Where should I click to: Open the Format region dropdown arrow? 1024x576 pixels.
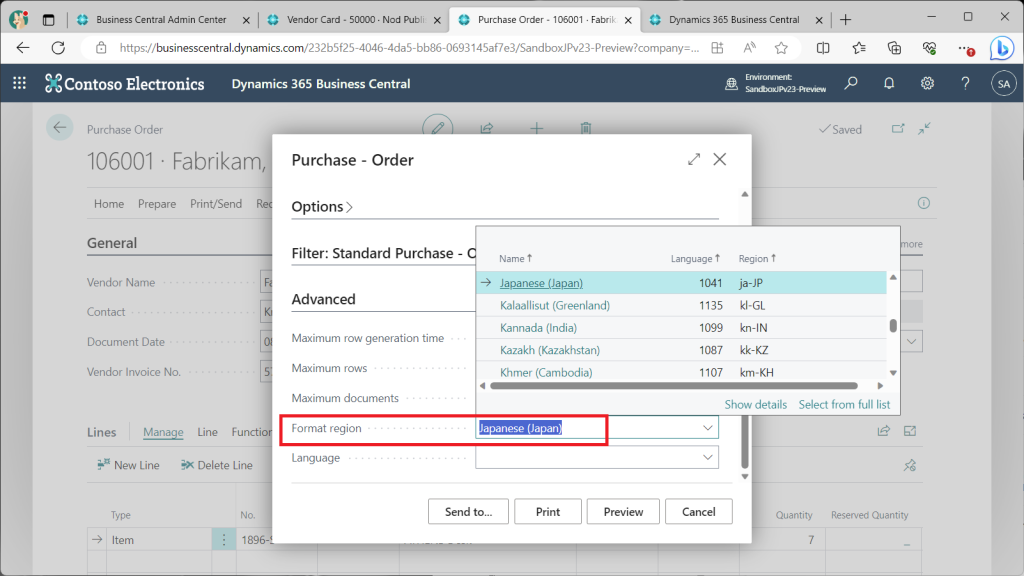click(x=707, y=428)
